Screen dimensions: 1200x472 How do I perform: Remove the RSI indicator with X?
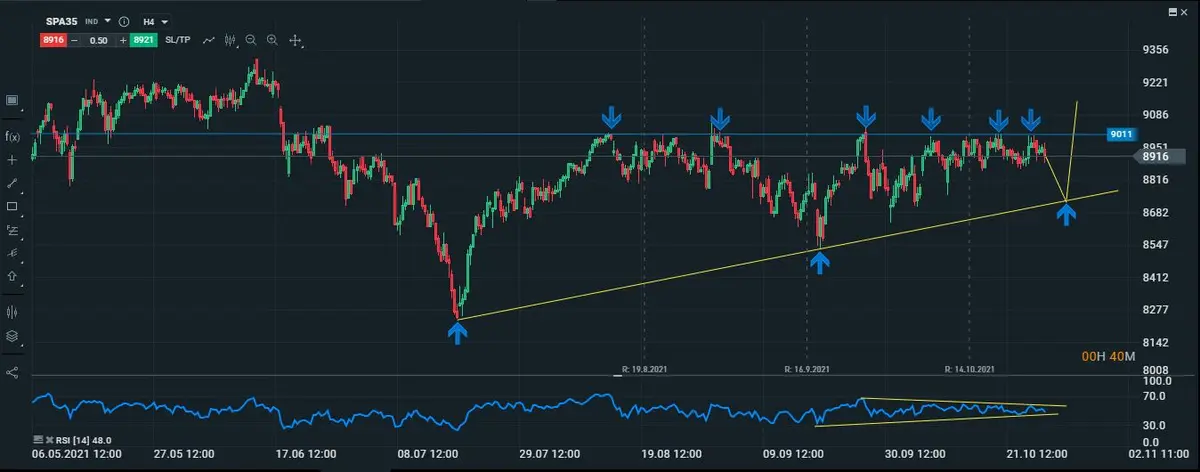pyautogui.click(x=48, y=440)
